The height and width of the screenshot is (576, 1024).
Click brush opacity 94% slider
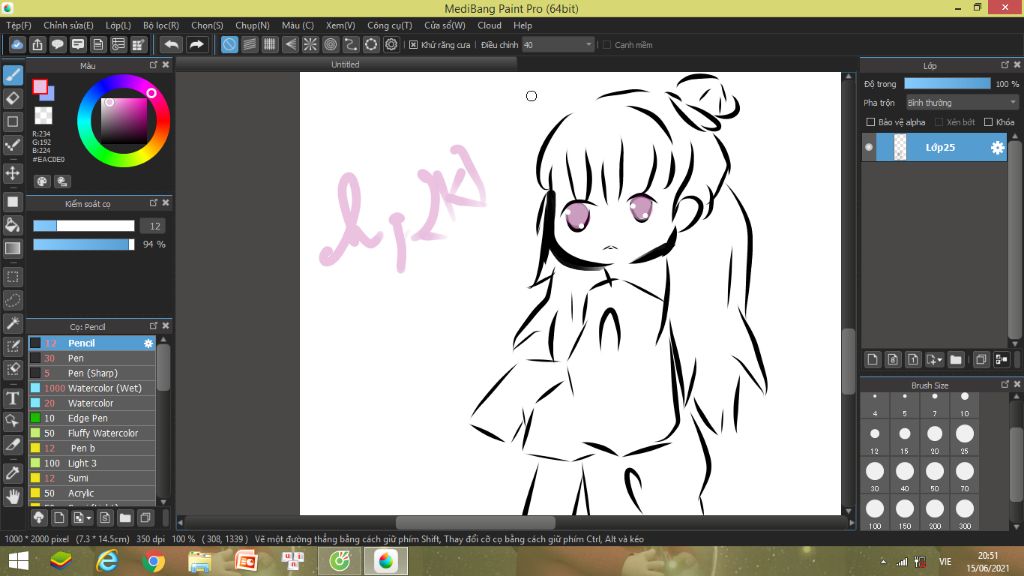(84, 244)
